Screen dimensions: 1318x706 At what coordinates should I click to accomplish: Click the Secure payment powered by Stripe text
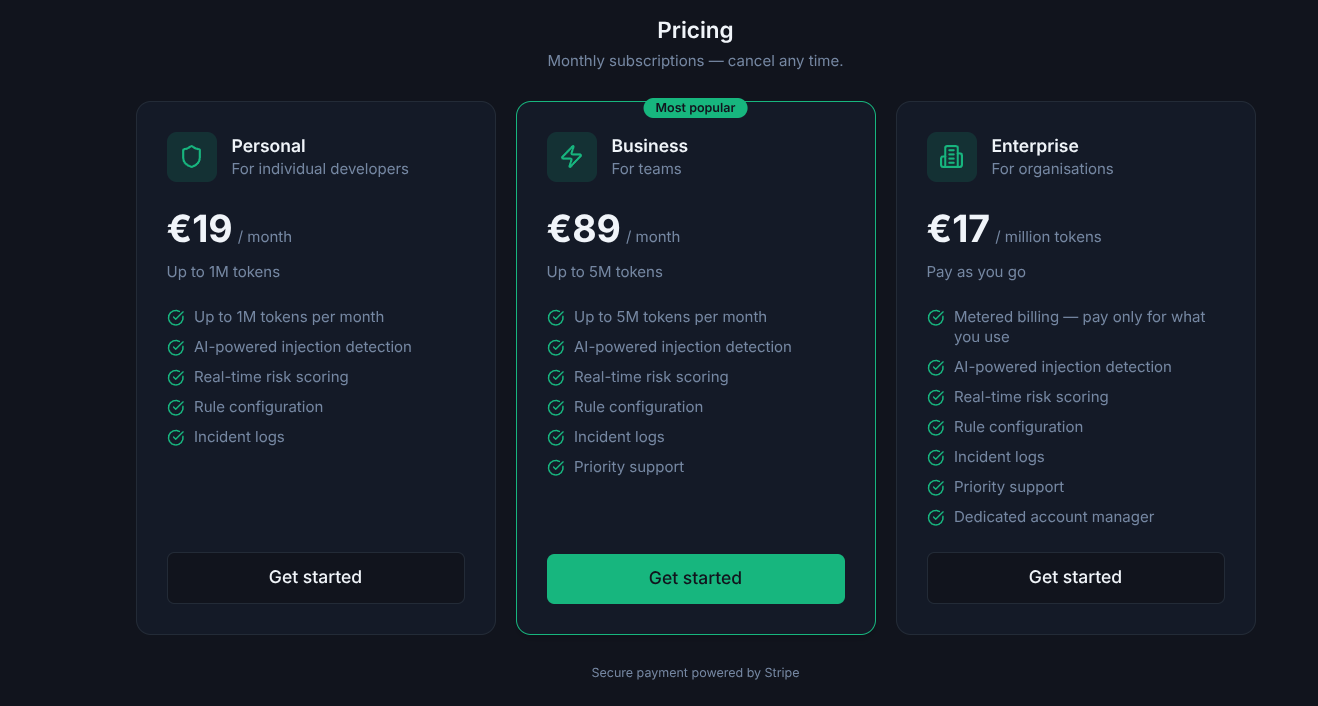click(x=695, y=673)
